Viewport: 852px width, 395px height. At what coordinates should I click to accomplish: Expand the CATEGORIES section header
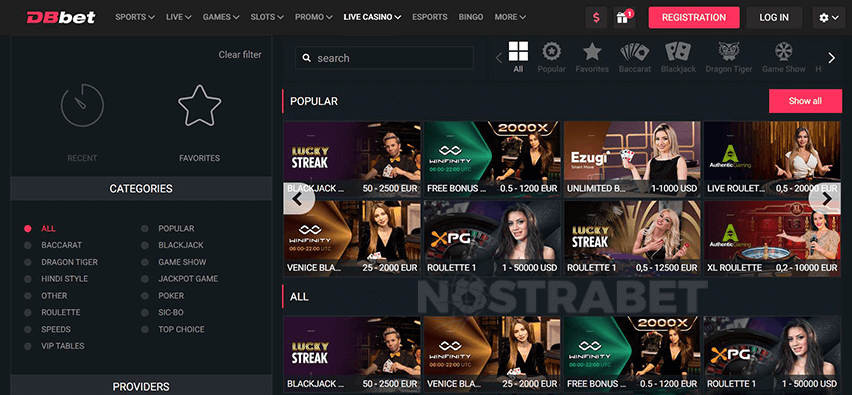coord(141,189)
